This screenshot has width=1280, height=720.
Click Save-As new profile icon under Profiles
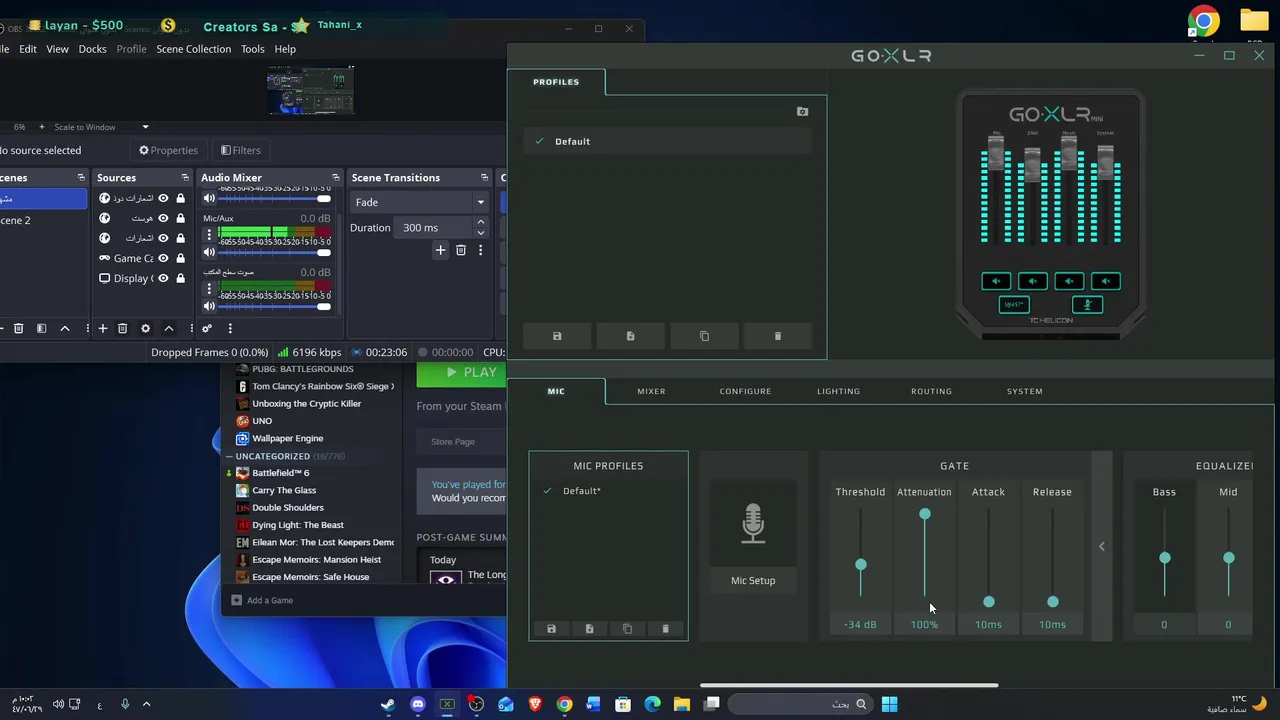pyautogui.click(x=630, y=336)
